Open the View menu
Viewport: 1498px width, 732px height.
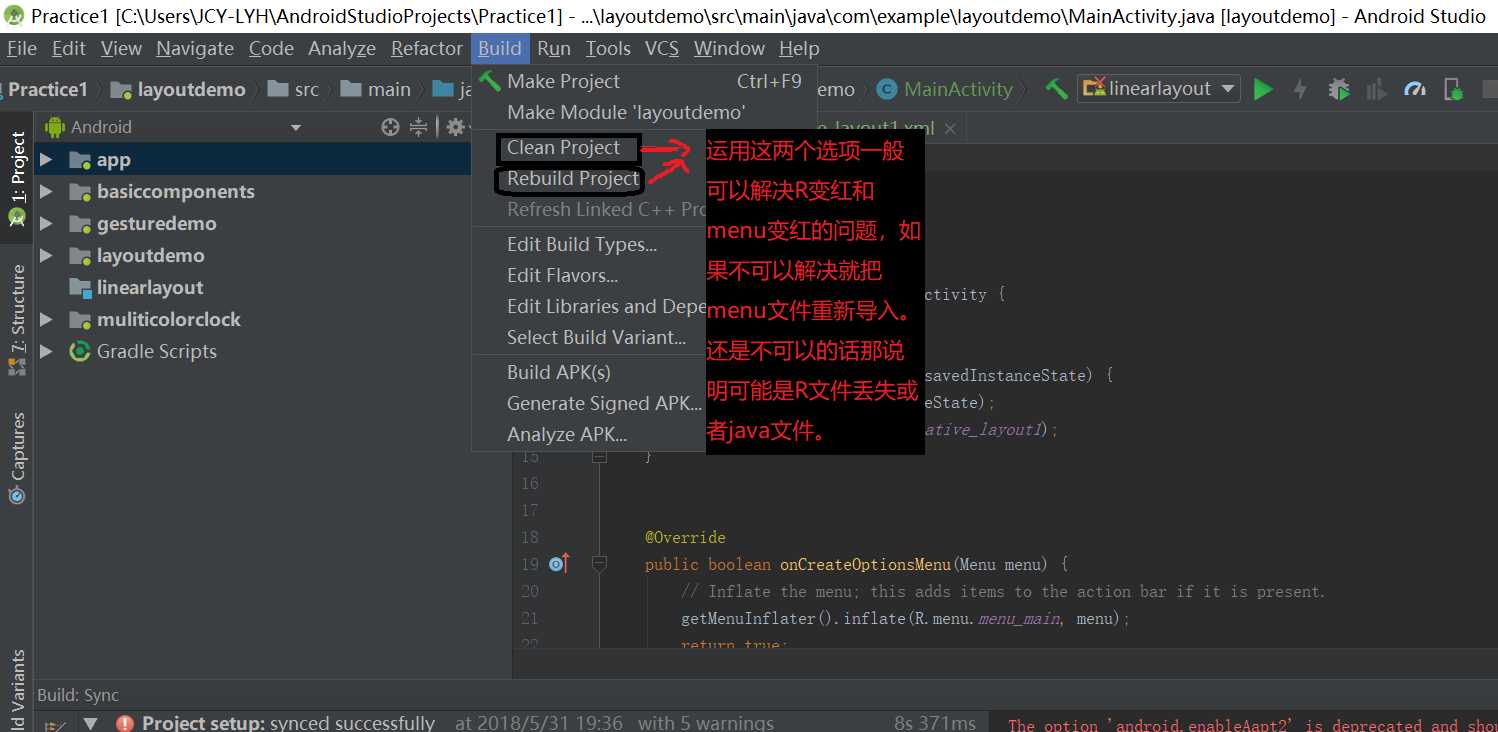[121, 48]
